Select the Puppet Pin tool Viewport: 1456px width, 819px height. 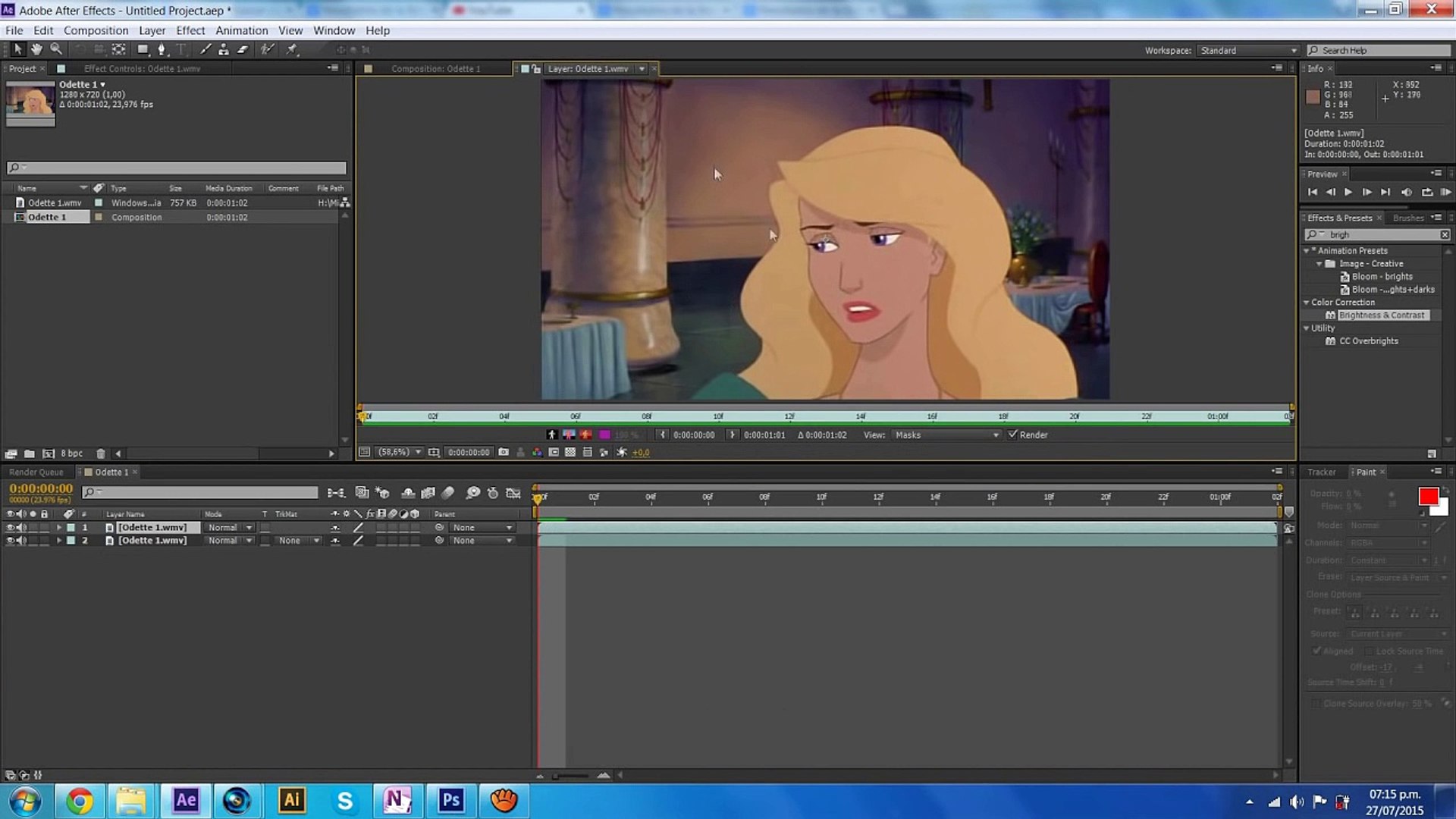pos(292,49)
